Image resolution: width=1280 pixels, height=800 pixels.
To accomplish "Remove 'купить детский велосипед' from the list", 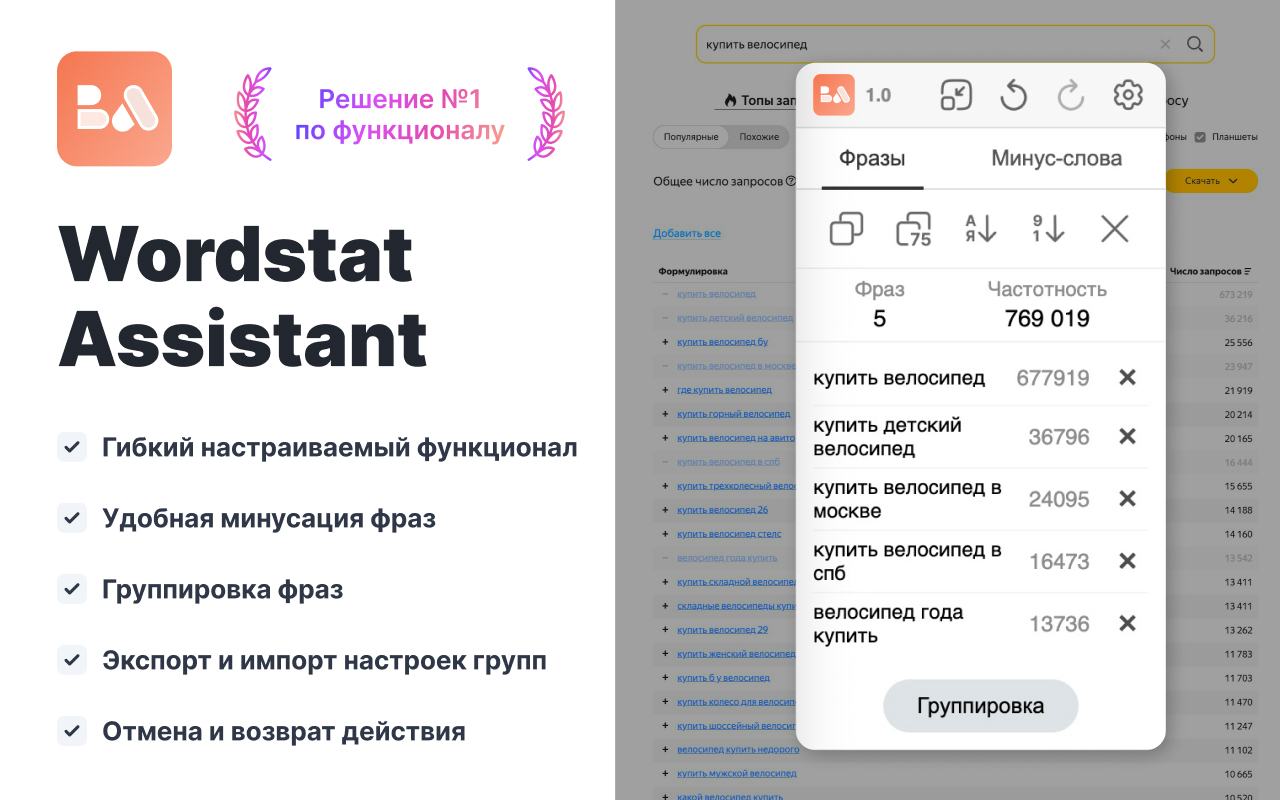I will (1127, 436).
